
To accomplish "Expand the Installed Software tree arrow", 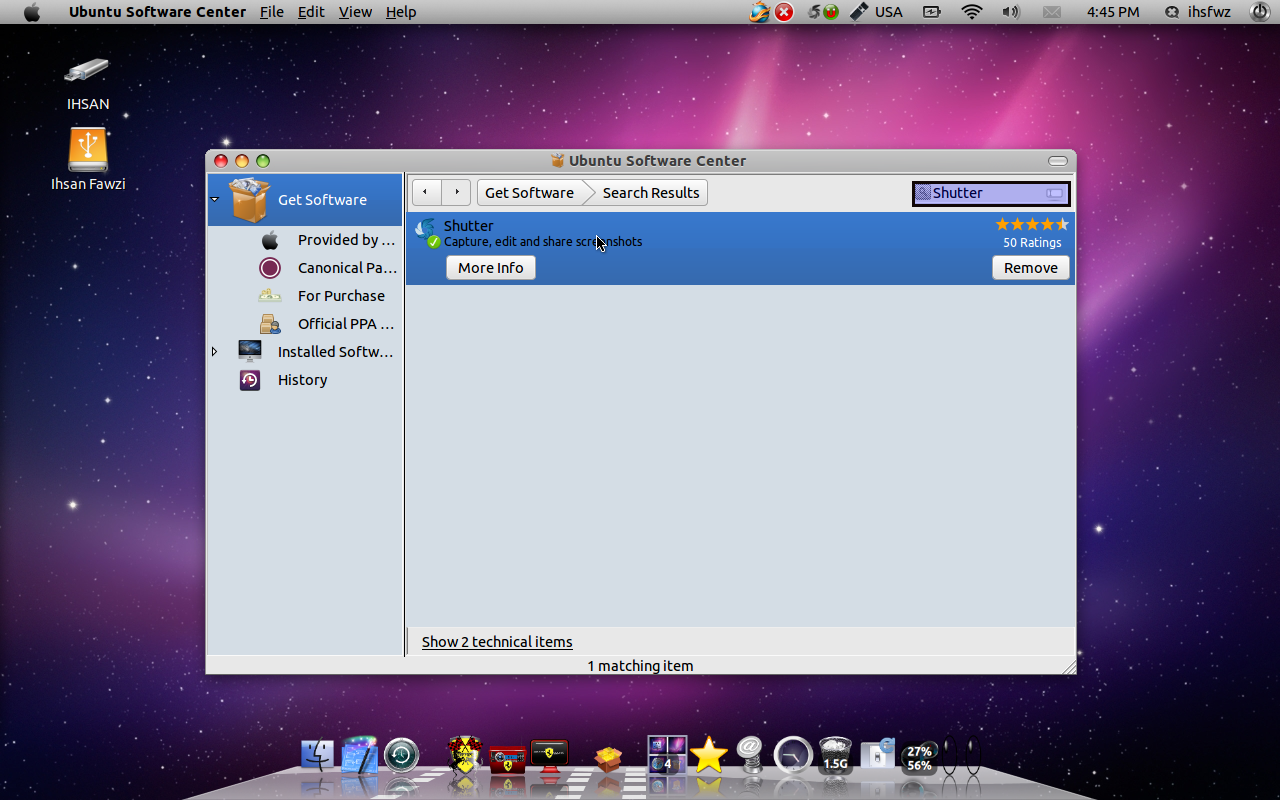I will [214, 352].
